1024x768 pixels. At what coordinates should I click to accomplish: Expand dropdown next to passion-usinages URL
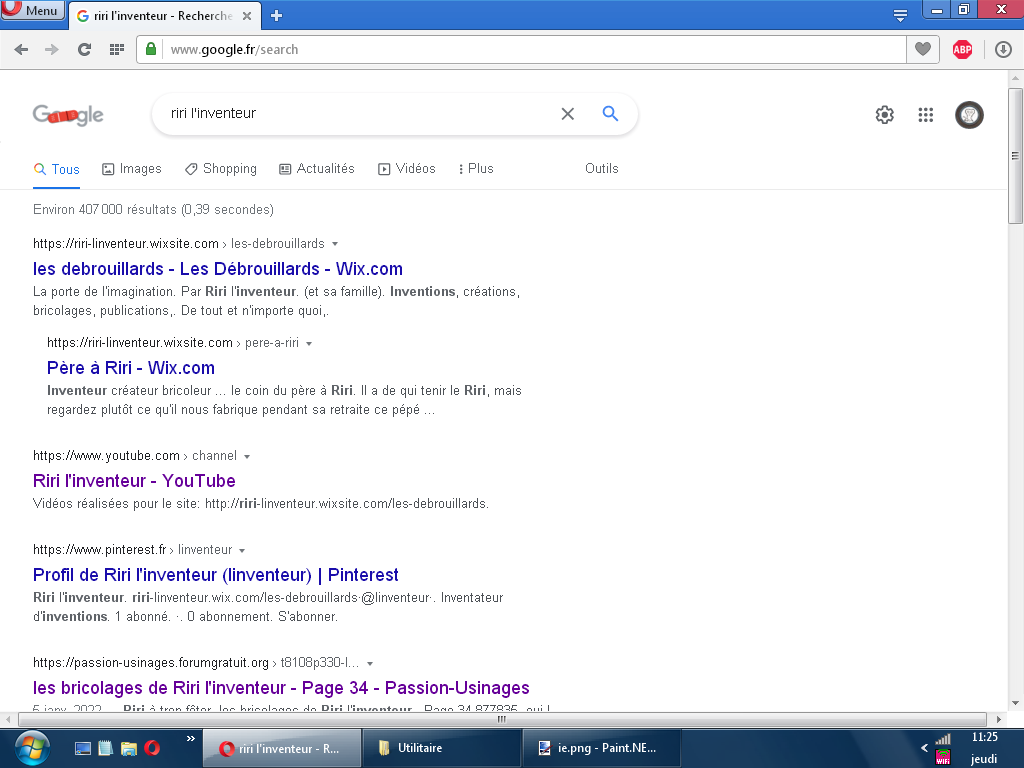[x=370, y=664]
